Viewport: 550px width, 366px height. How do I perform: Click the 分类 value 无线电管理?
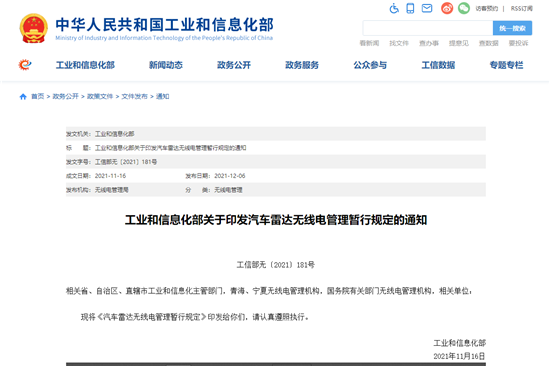(x=228, y=190)
